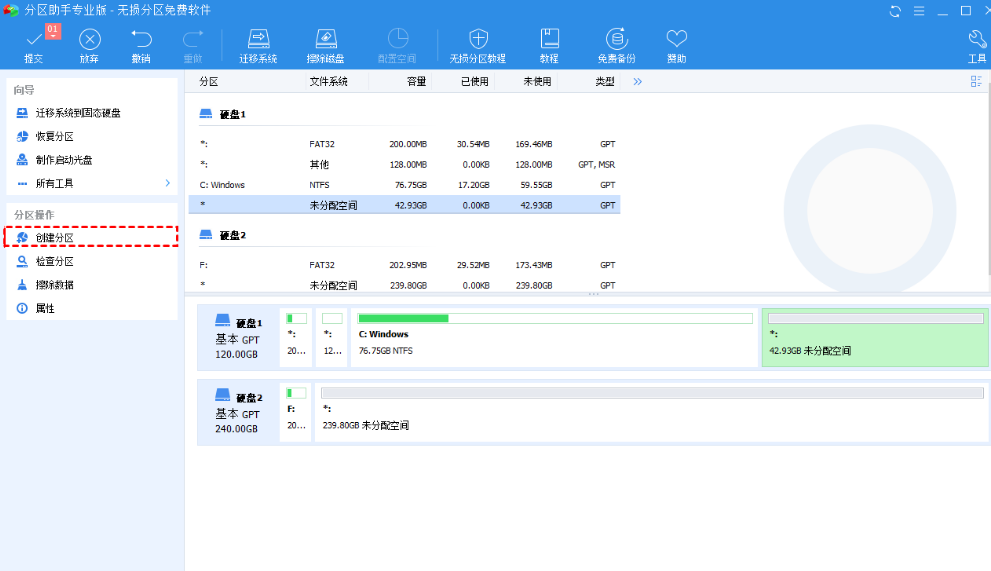Click the 教程 tutorial book icon
The height and width of the screenshot is (571, 991).
point(549,41)
